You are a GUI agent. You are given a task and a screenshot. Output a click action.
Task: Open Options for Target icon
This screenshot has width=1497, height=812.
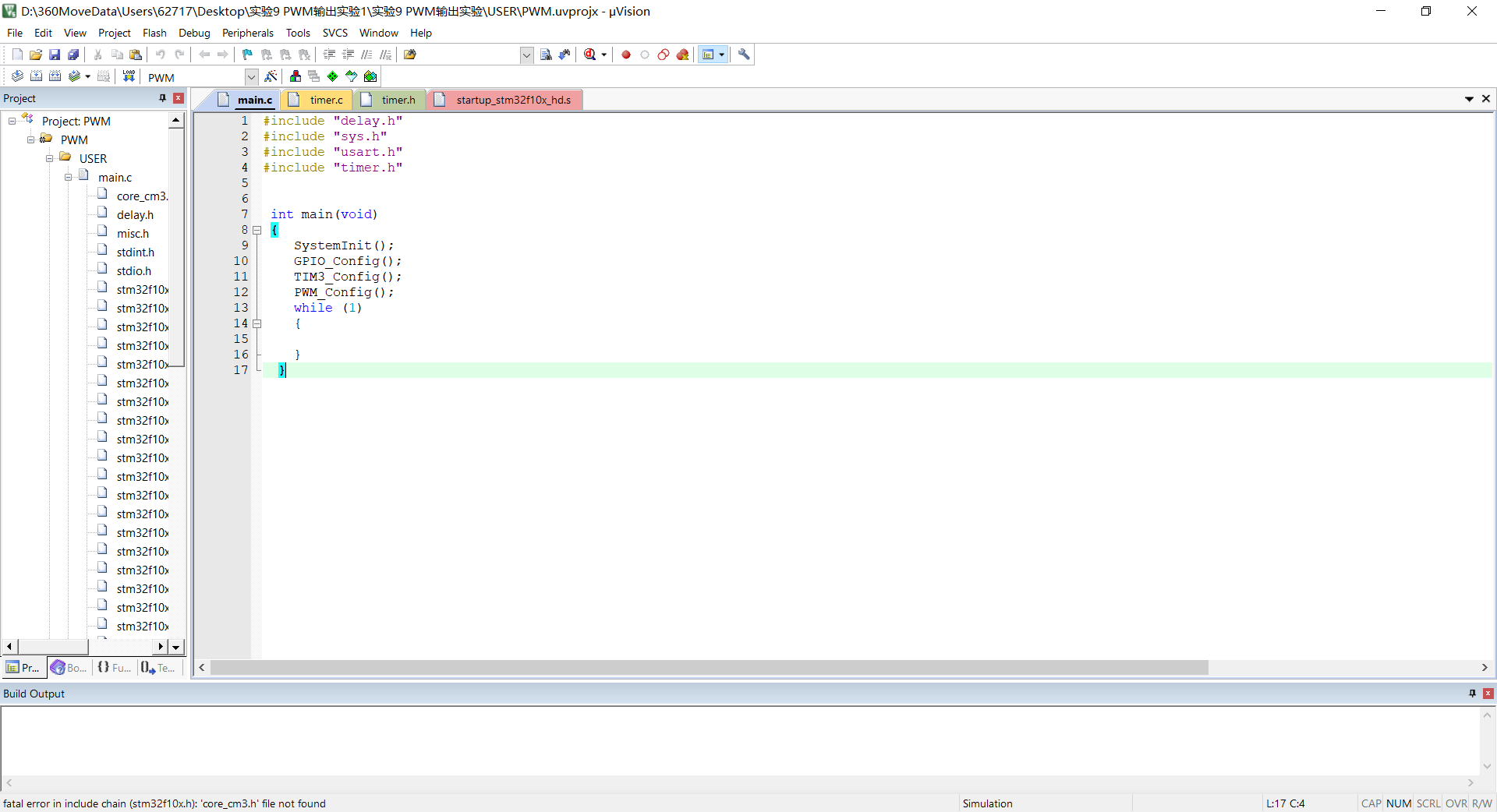pyautogui.click(x=271, y=76)
